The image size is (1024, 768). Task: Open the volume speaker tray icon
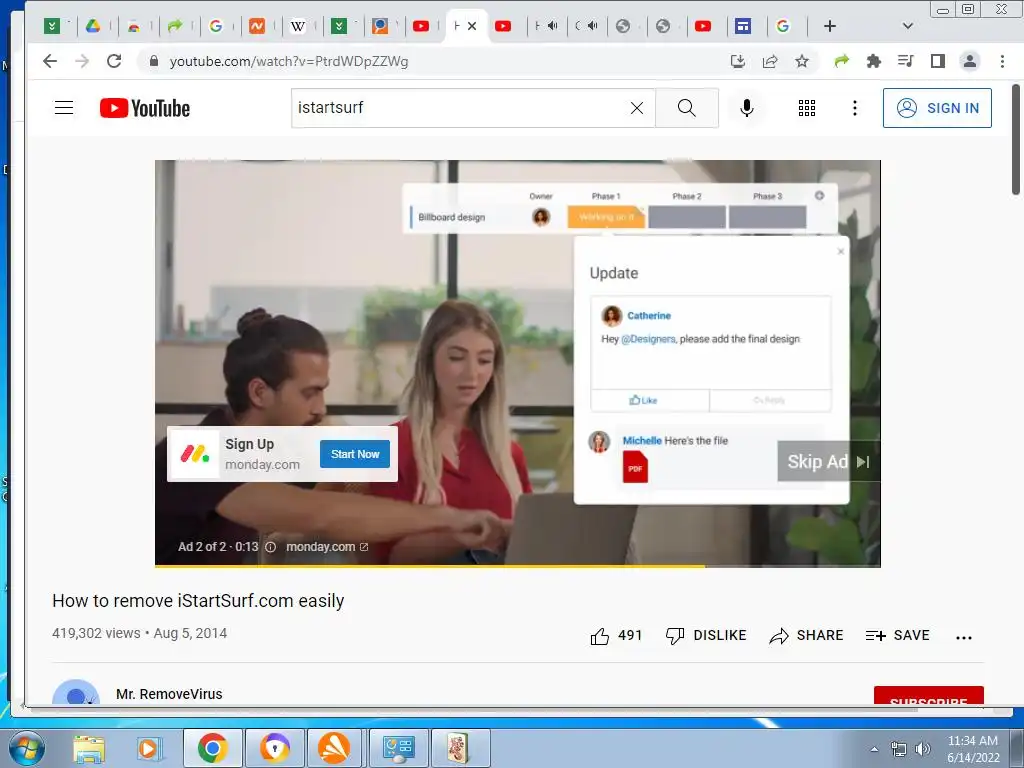pos(922,749)
